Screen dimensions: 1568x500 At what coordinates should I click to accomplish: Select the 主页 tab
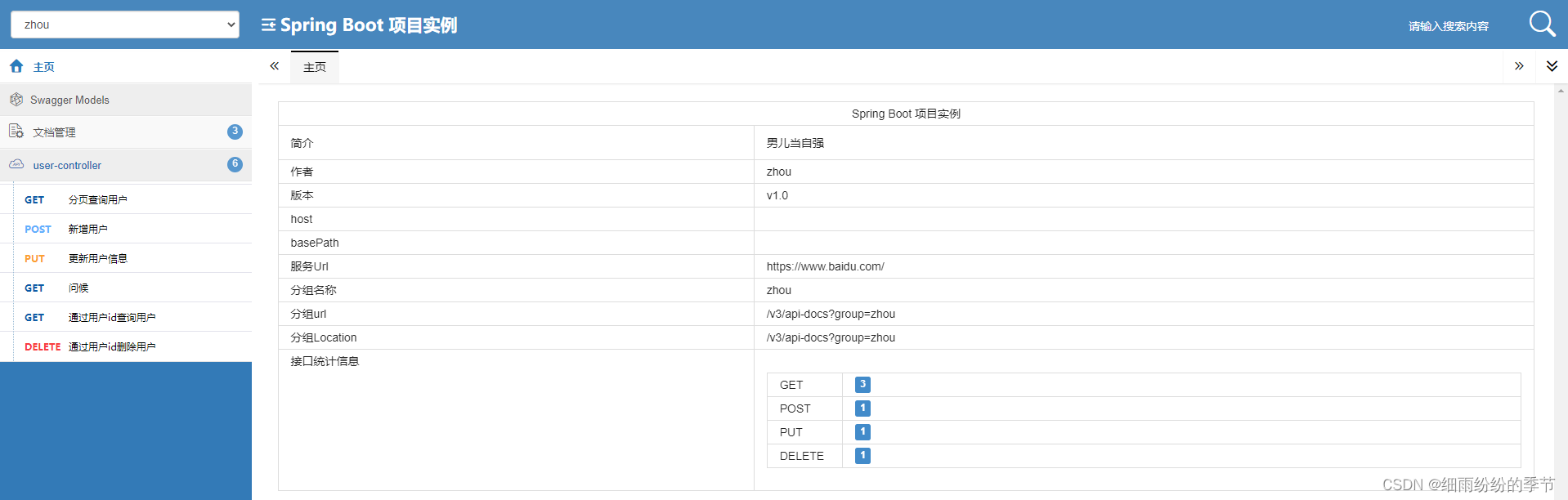[315, 67]
